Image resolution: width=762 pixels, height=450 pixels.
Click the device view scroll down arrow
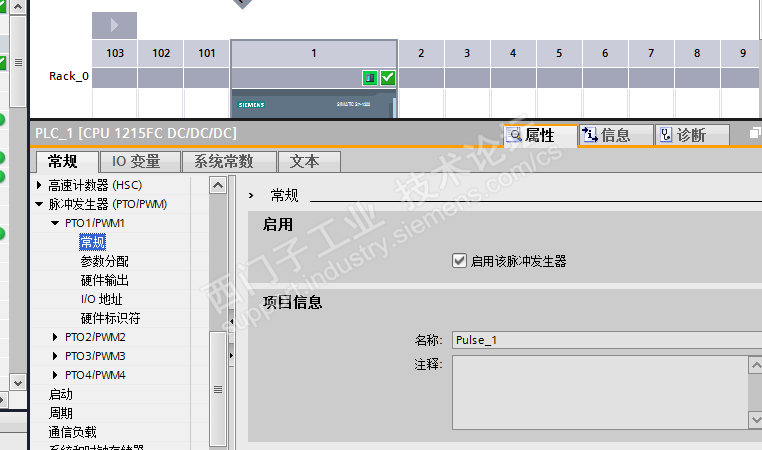pyautogui.click(x=18, y=383)
